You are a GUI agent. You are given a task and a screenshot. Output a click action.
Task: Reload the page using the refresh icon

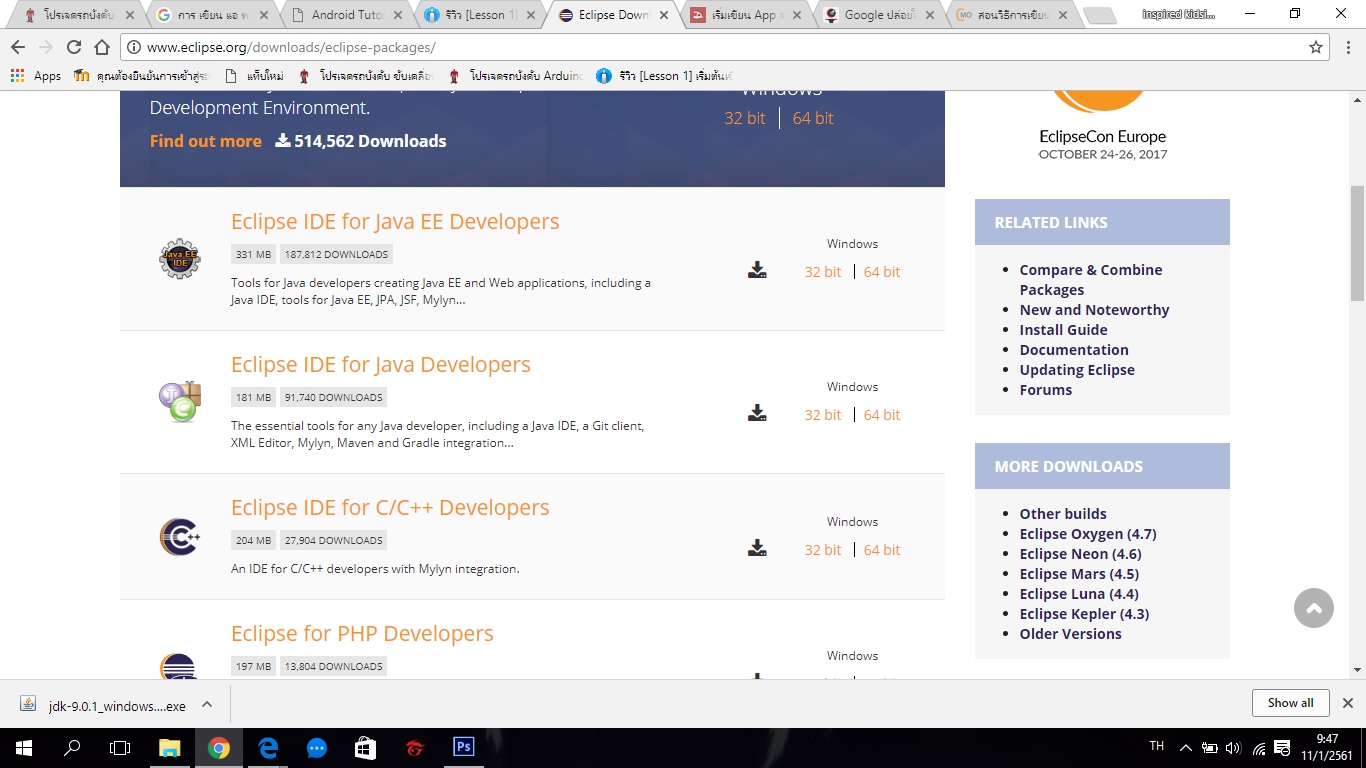(74, 47)
